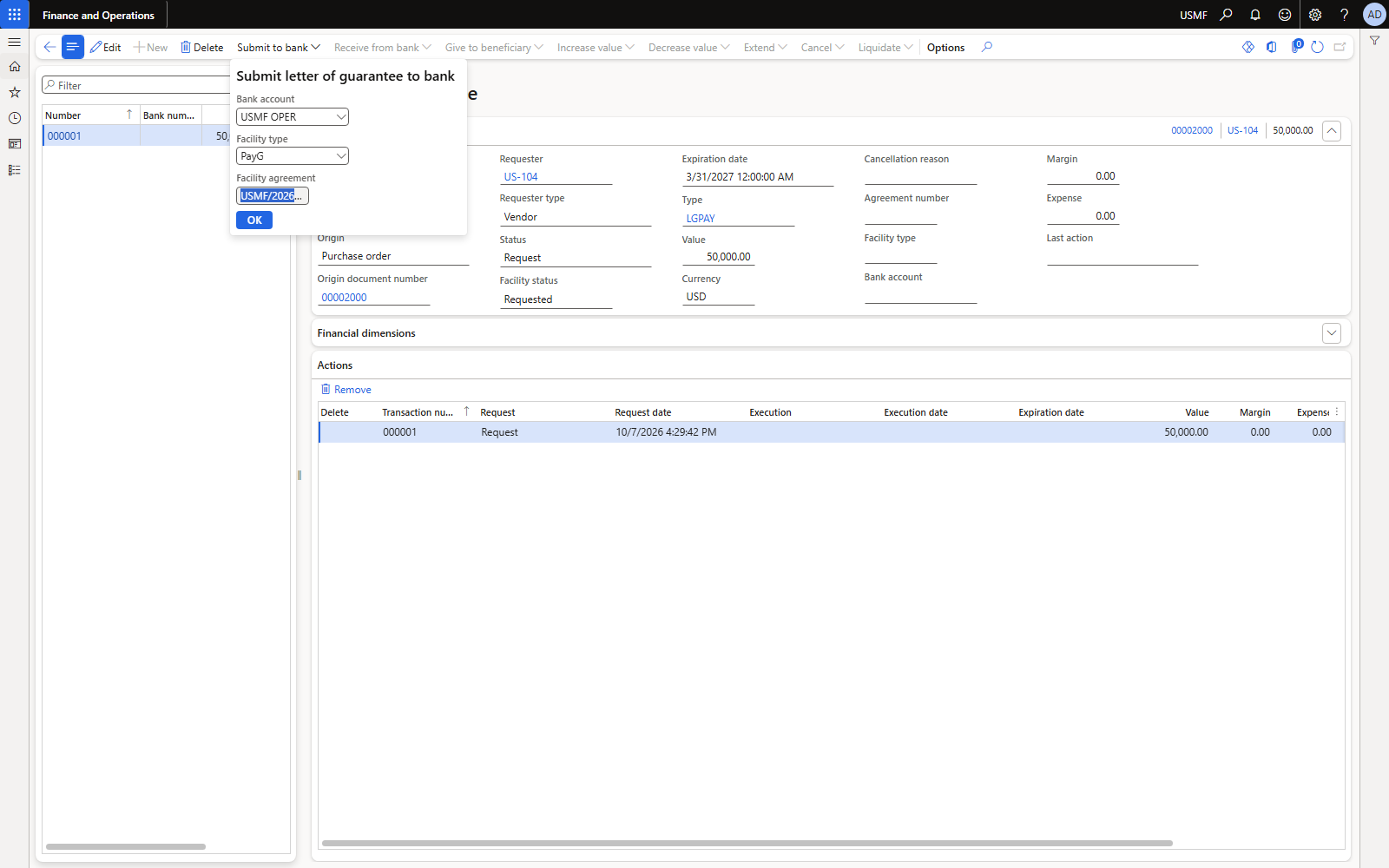Expand the Submit to bank menu

pos(279,47)
